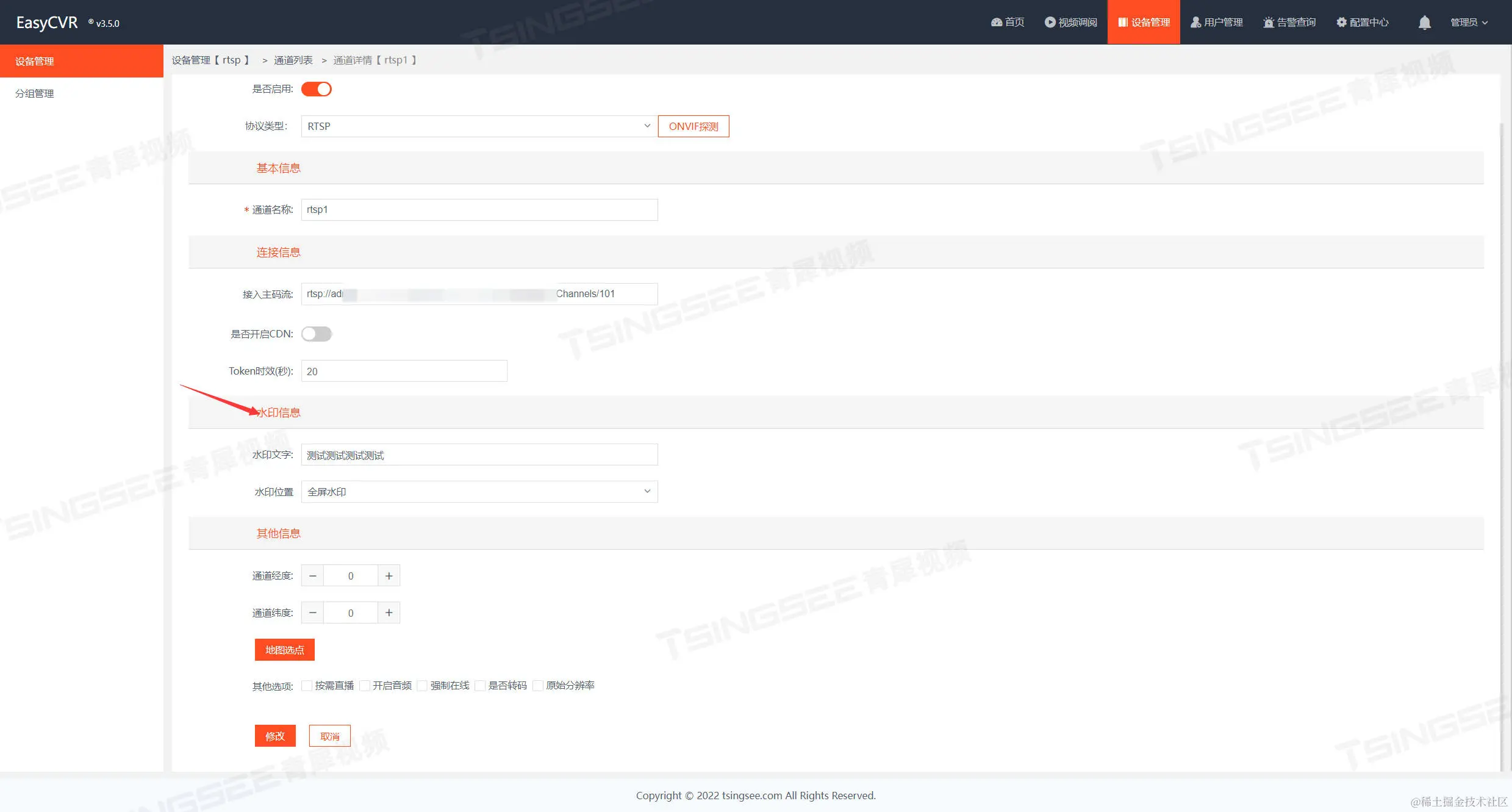The height and width of the screenshot is (812, 1512).
Task: Click the 配置中心 gear icon
Action: (x=1341, y=23)
